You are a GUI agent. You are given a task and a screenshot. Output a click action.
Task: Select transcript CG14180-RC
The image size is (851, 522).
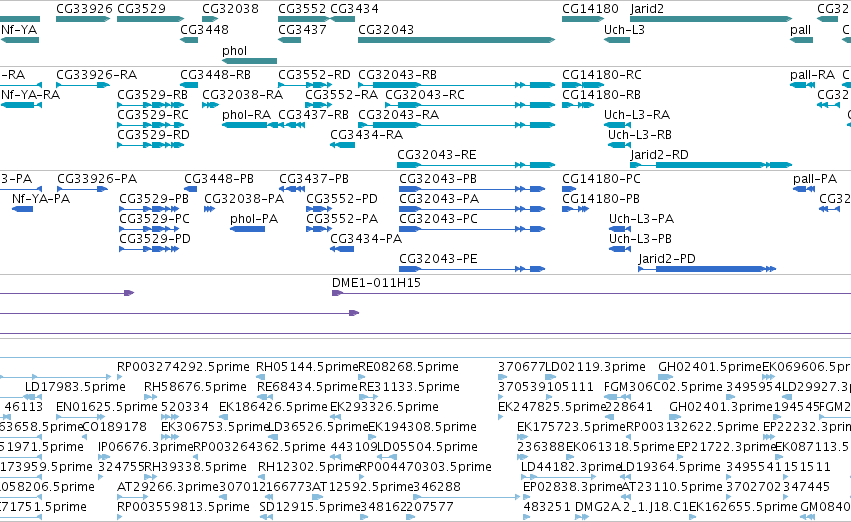pos(601,74)
